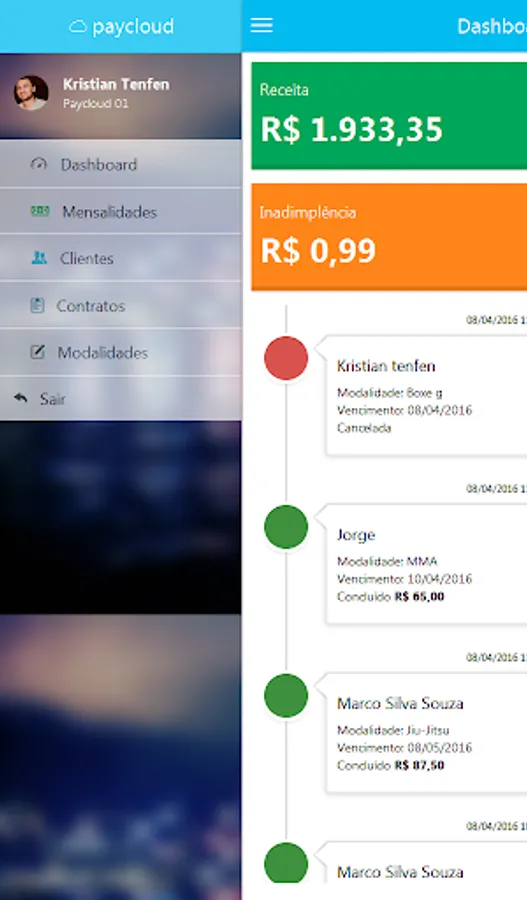Click the paycloud cloud logo icon
Screen dimensions: 527x900
78,26
